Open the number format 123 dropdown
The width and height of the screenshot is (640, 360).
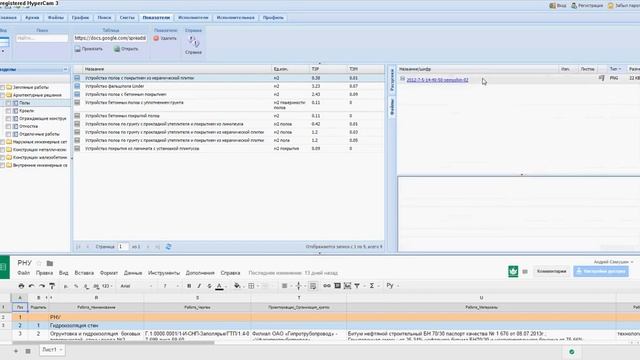pyautogui.click(x=107, y=286)
